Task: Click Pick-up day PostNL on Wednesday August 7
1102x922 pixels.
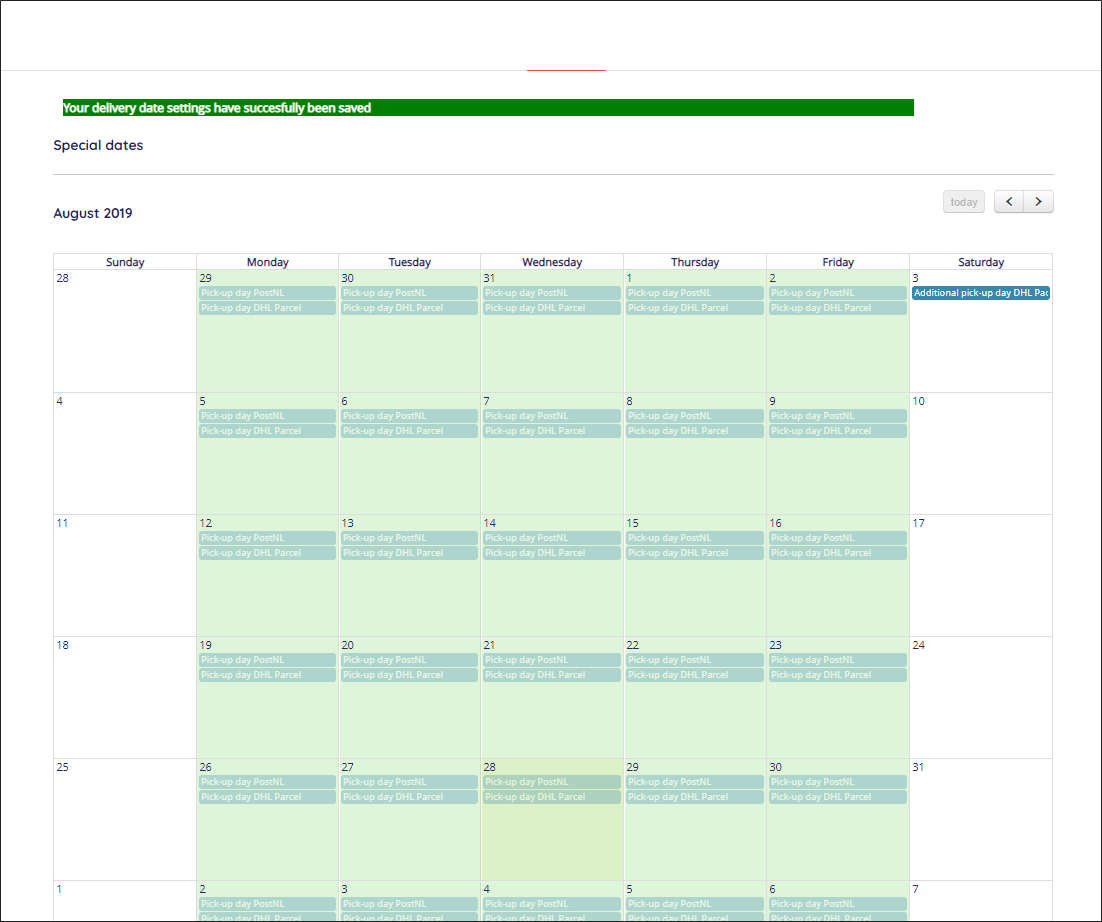Action: coord(552,416)
